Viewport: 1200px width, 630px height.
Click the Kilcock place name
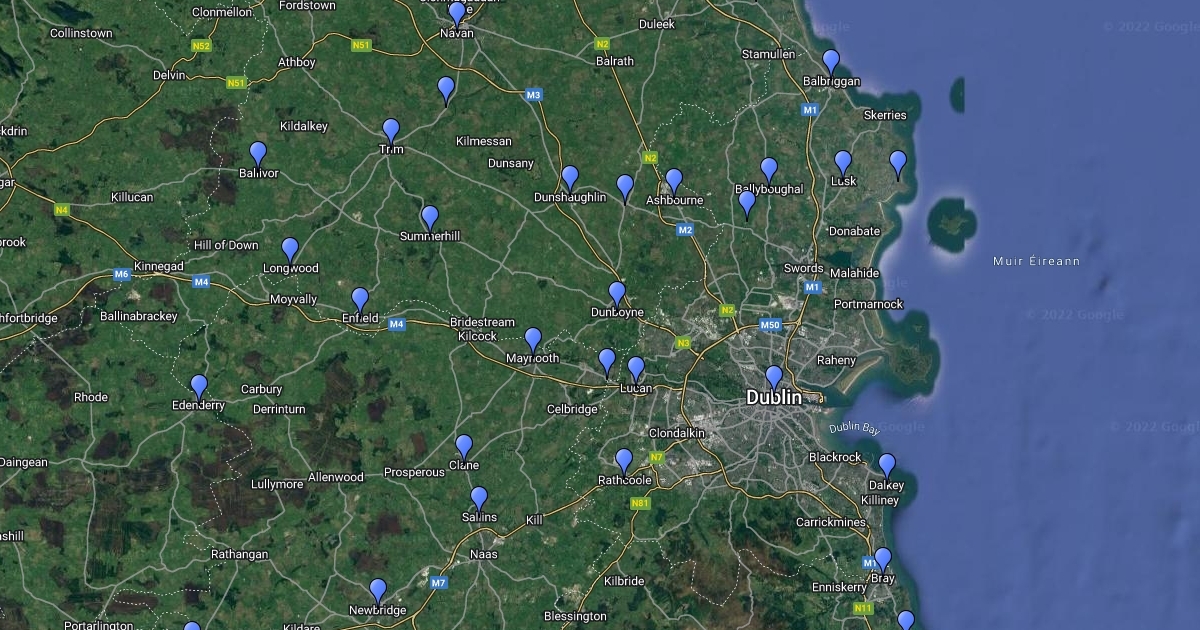click(x=477, y=337)
